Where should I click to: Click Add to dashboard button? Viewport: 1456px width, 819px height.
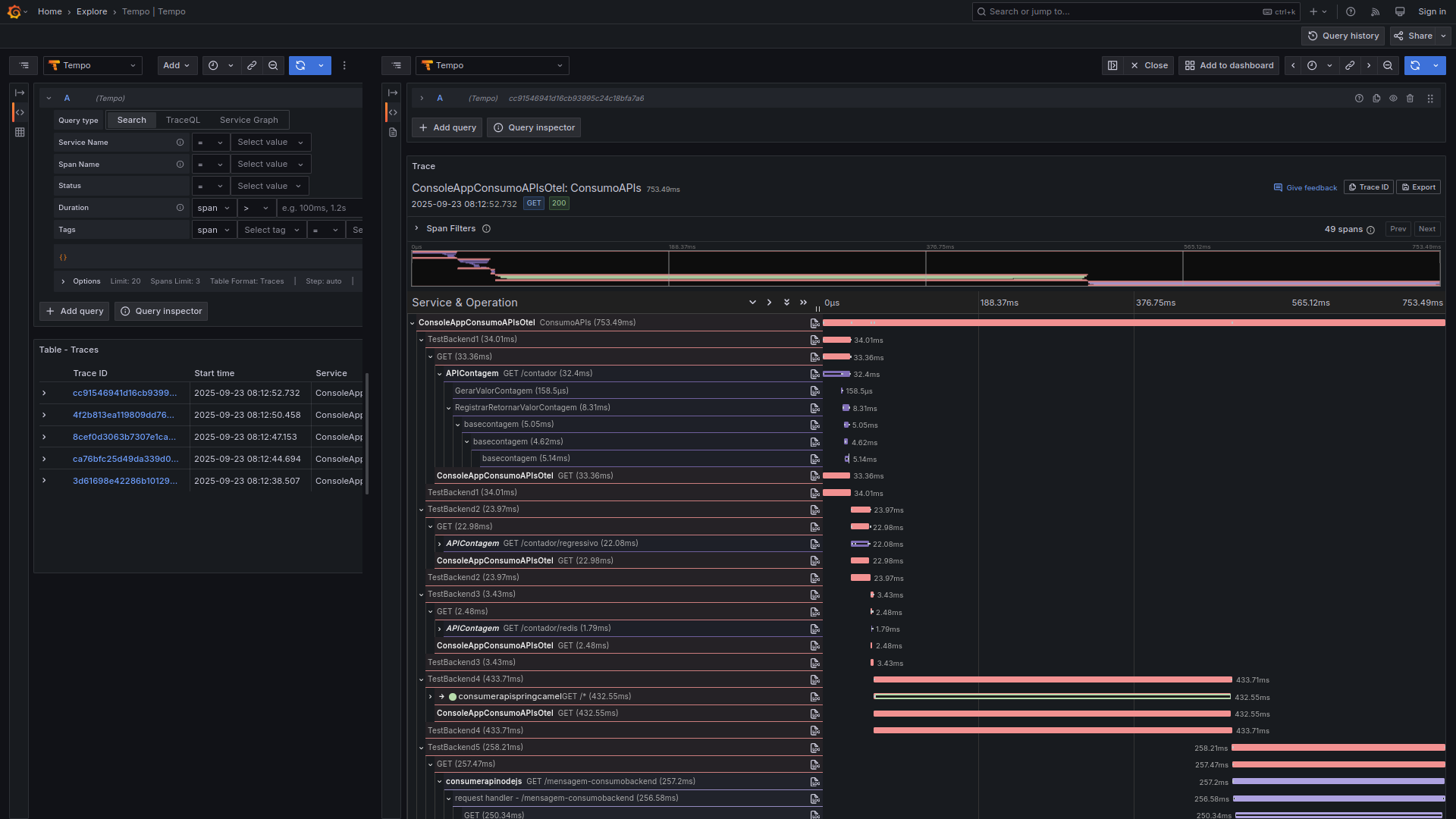tap(1228, 66)
